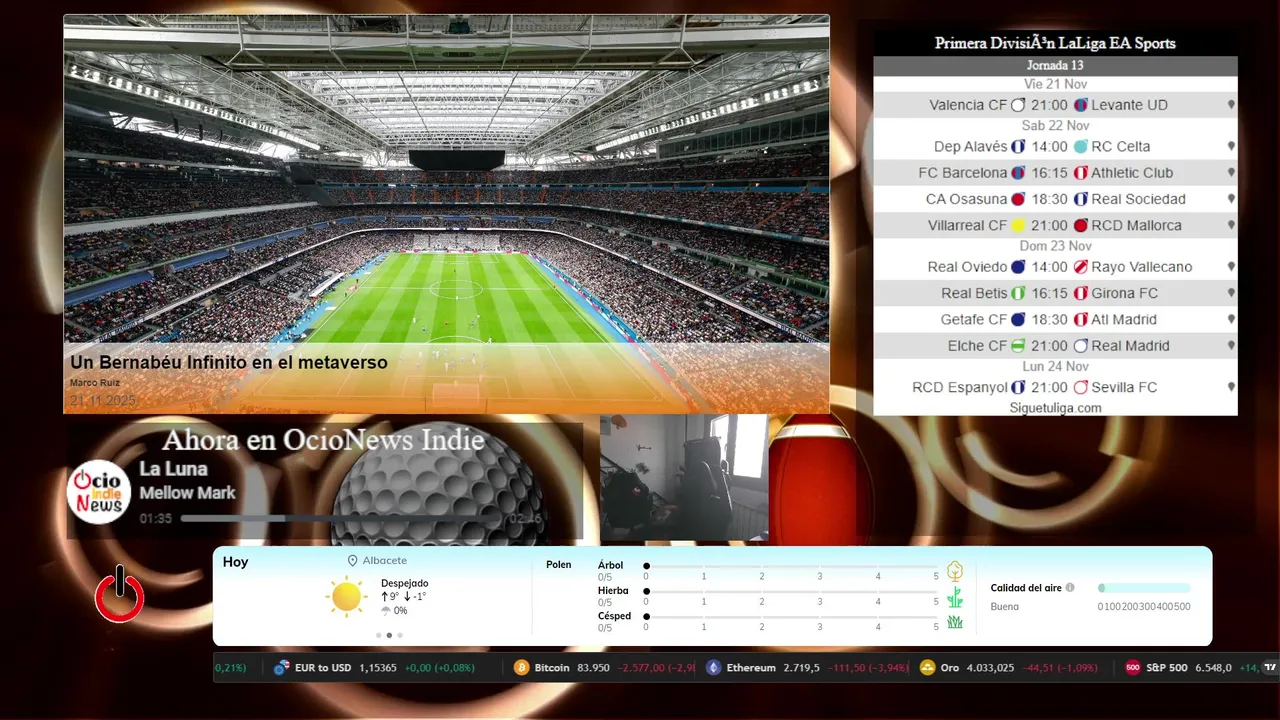
Task: Click the location pin next to Albacete
Action: coord(352,561)
